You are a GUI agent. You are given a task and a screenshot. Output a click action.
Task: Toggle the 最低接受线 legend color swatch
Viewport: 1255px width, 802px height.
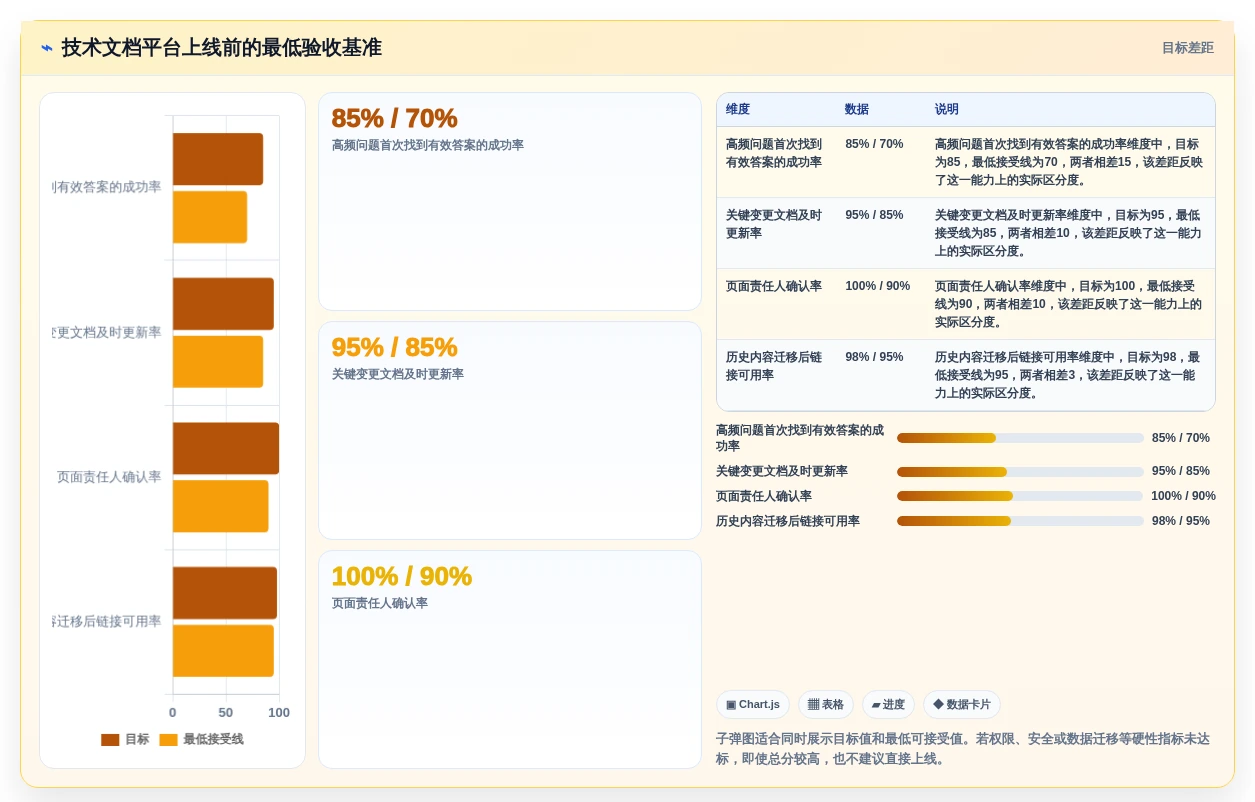[168, 740]
